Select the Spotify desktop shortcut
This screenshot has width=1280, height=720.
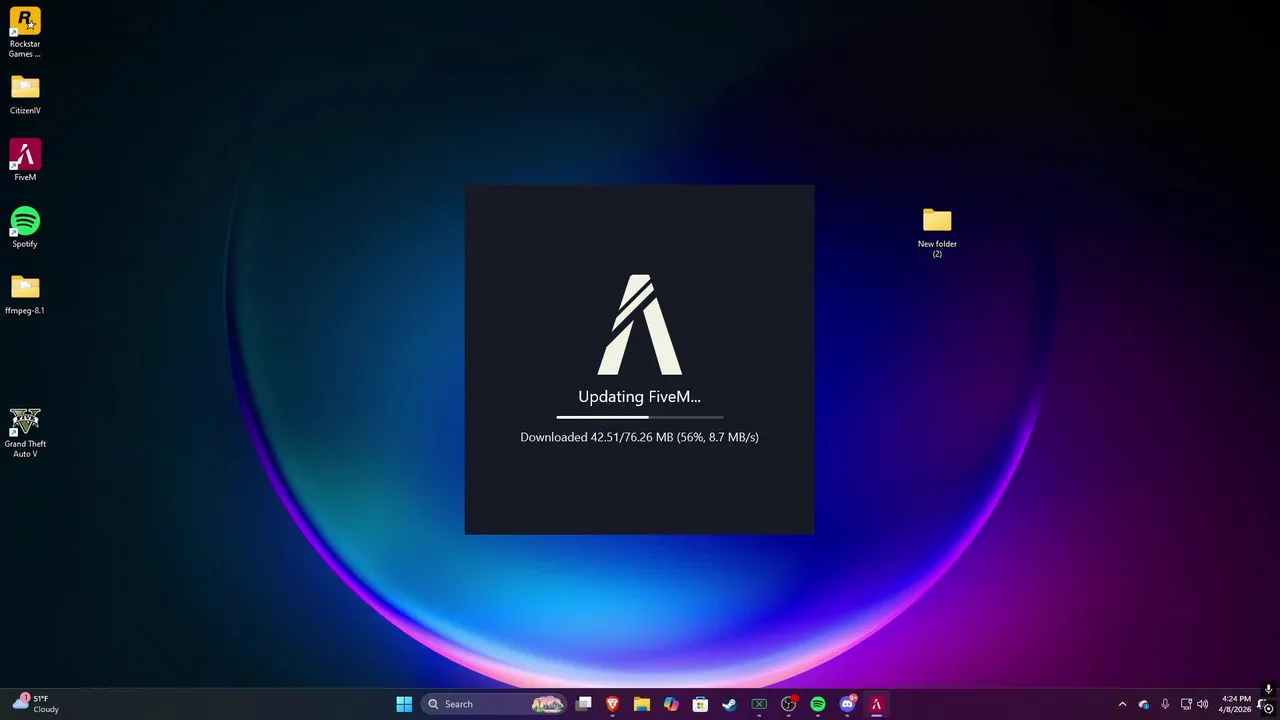(x=25, y=227)
